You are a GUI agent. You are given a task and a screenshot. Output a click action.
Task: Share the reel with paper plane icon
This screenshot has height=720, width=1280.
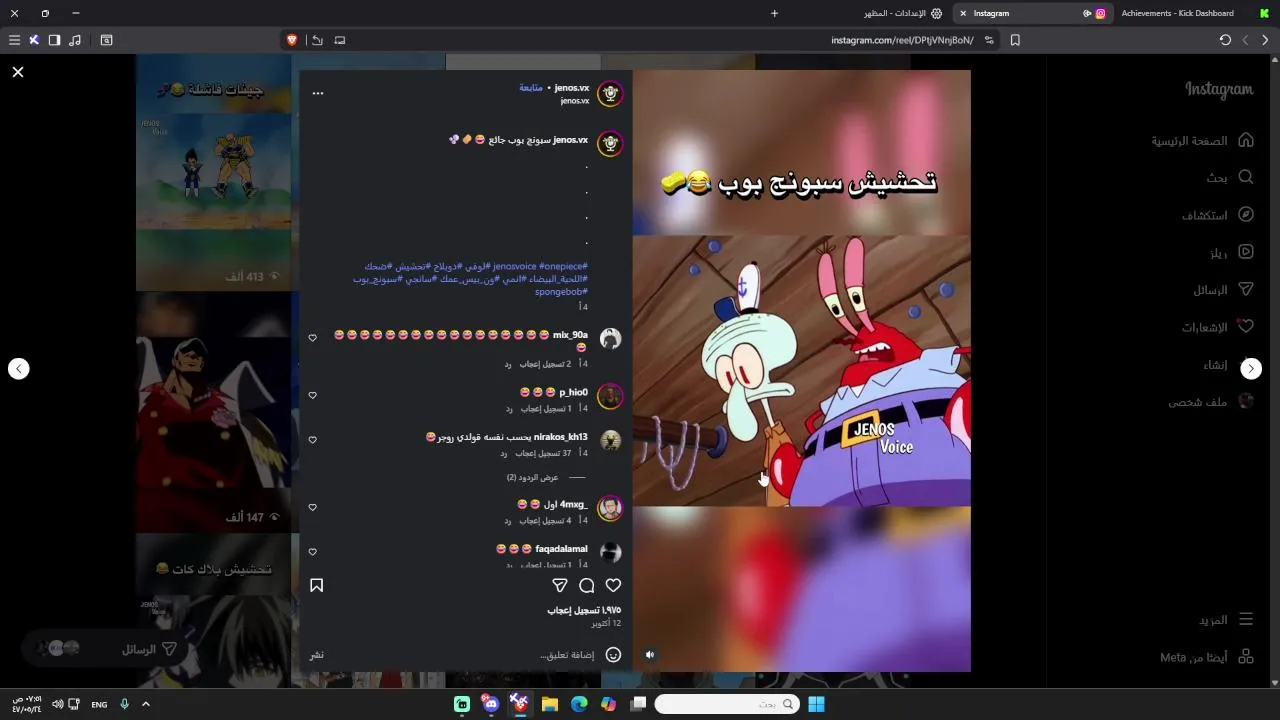pos(560,586)
